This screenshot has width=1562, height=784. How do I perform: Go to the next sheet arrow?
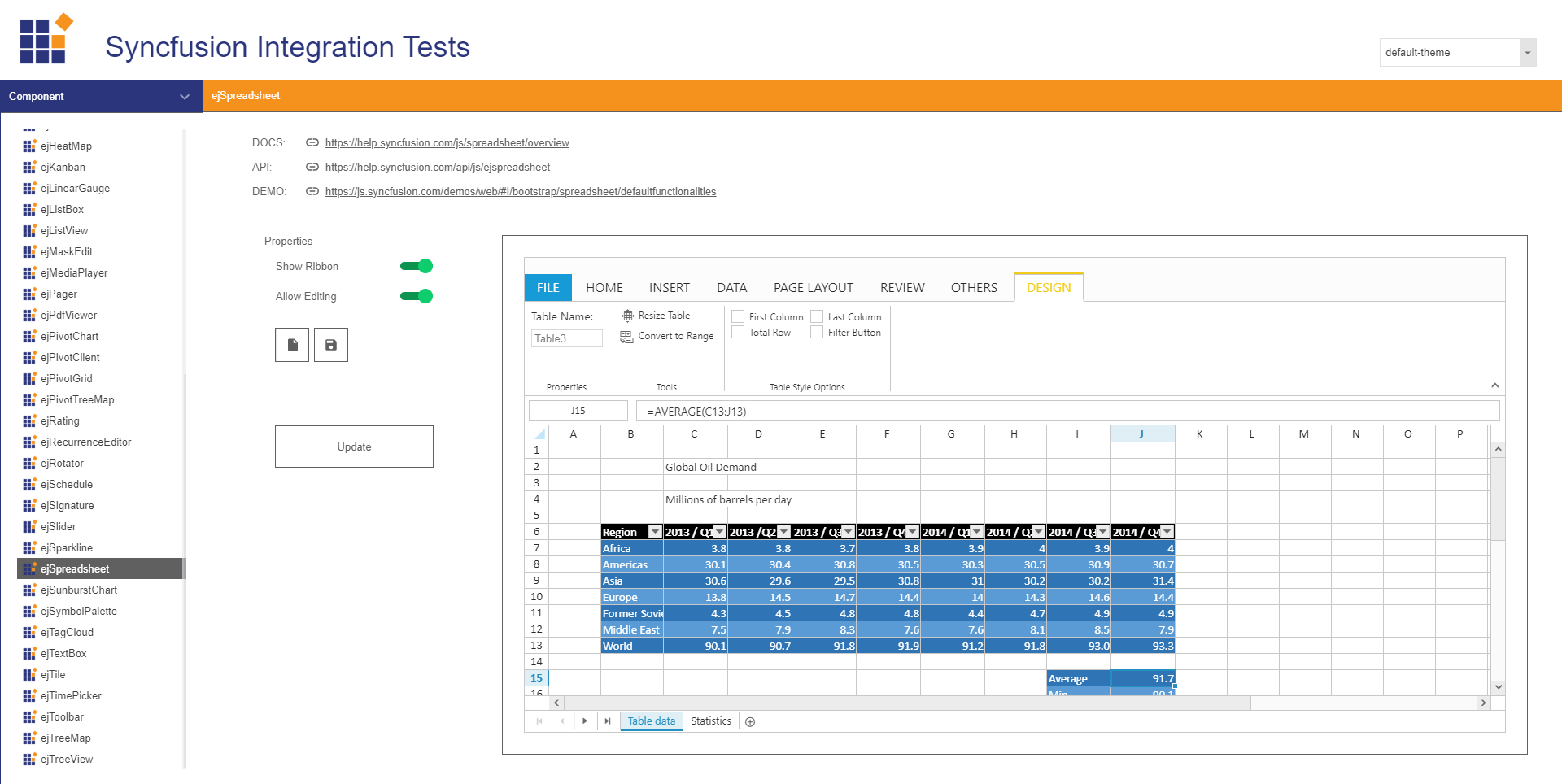click(x=585, y=721)
